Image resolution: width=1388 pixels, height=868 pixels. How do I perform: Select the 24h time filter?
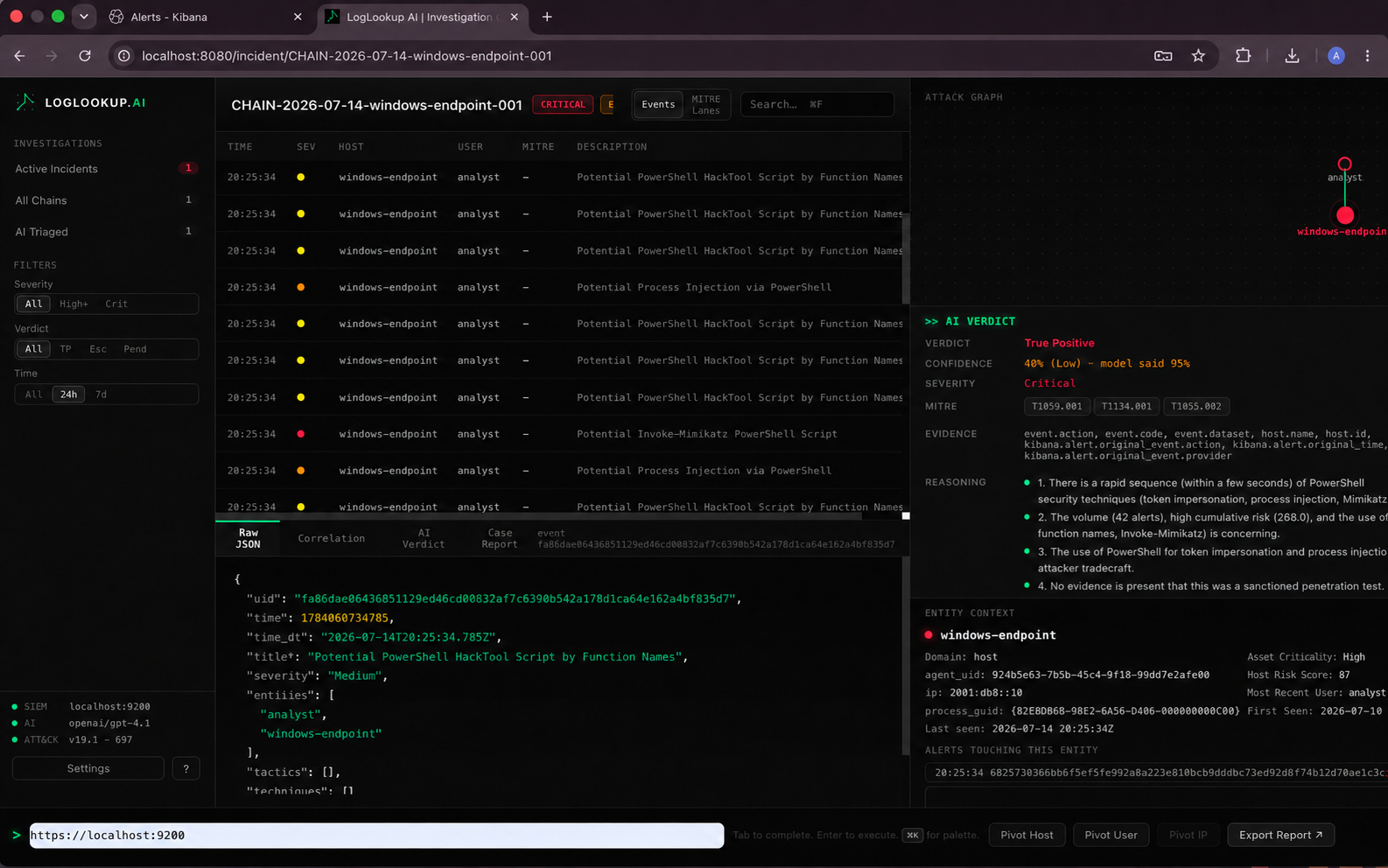(68, 395)
